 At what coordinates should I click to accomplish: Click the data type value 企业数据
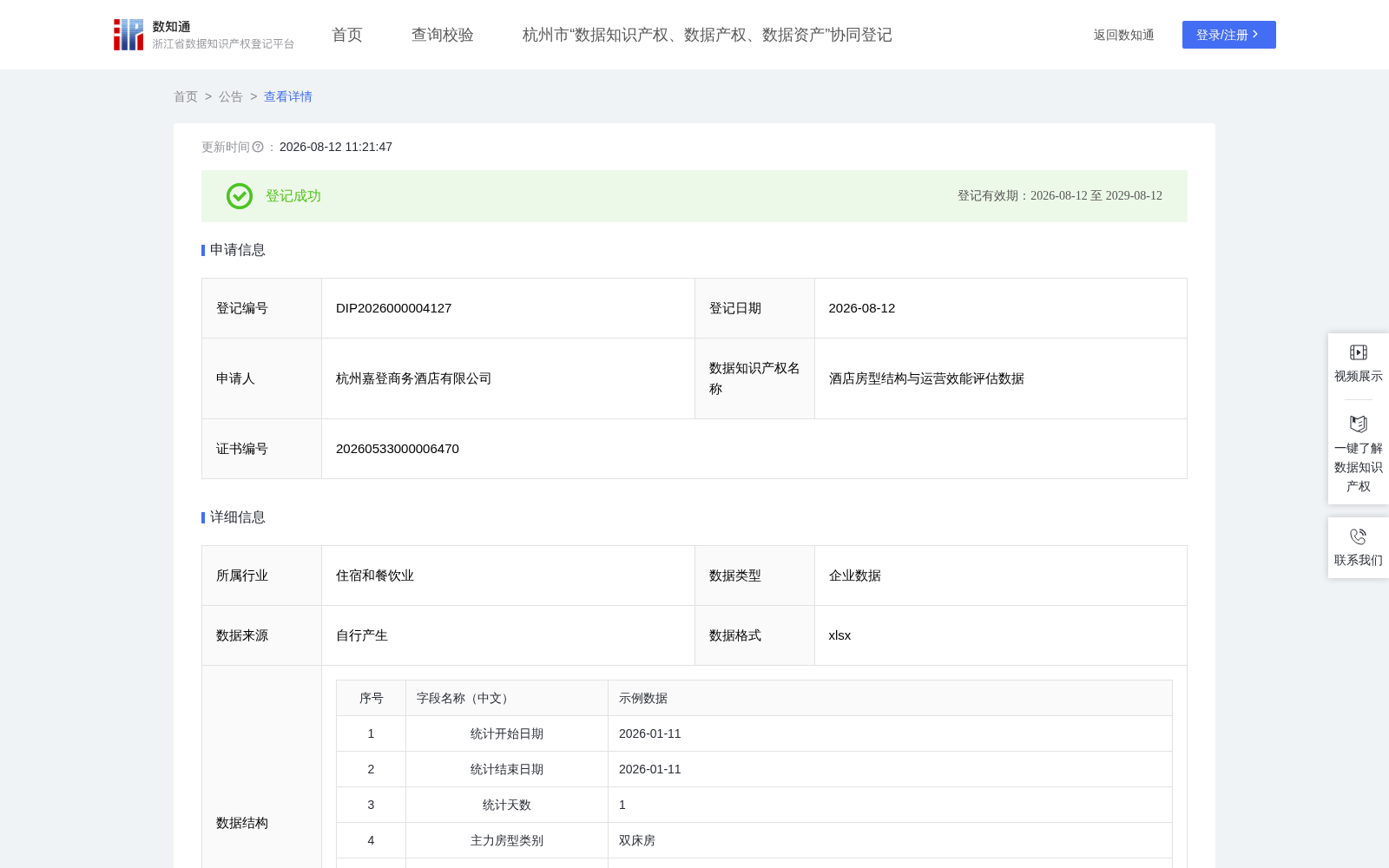(x=855, y=575)
